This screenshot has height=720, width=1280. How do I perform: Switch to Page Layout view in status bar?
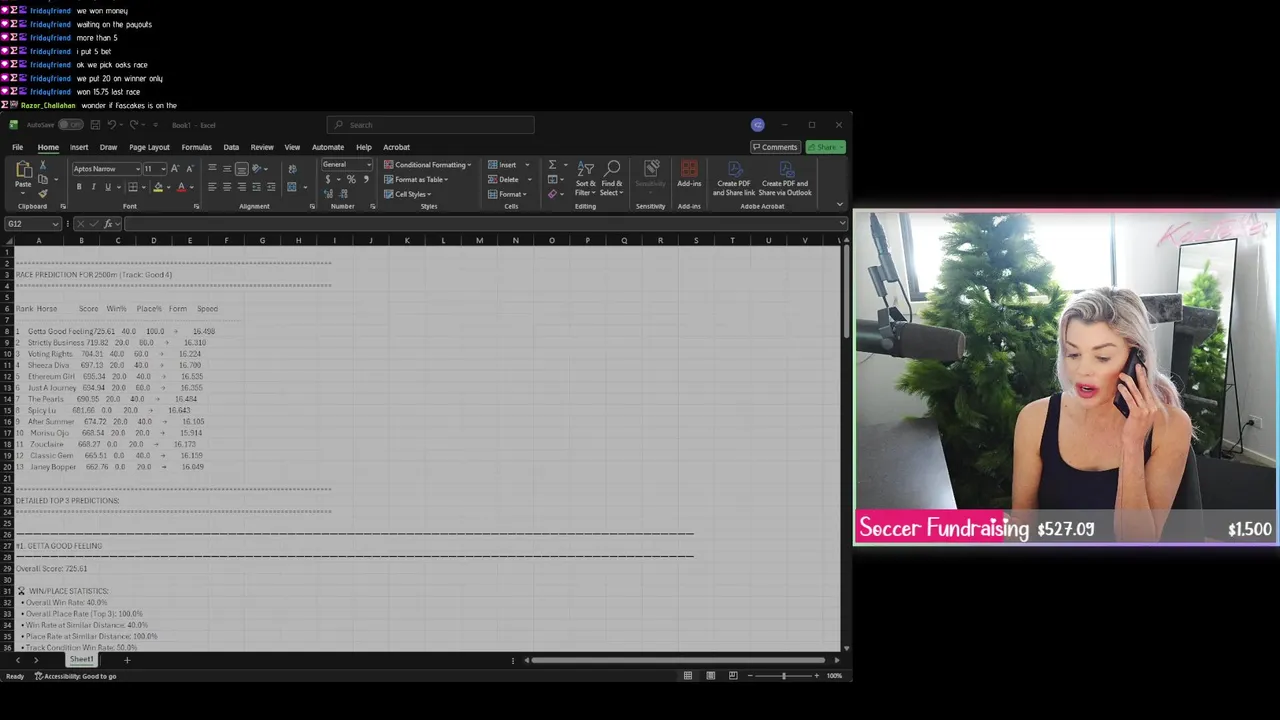coord(711,676)
